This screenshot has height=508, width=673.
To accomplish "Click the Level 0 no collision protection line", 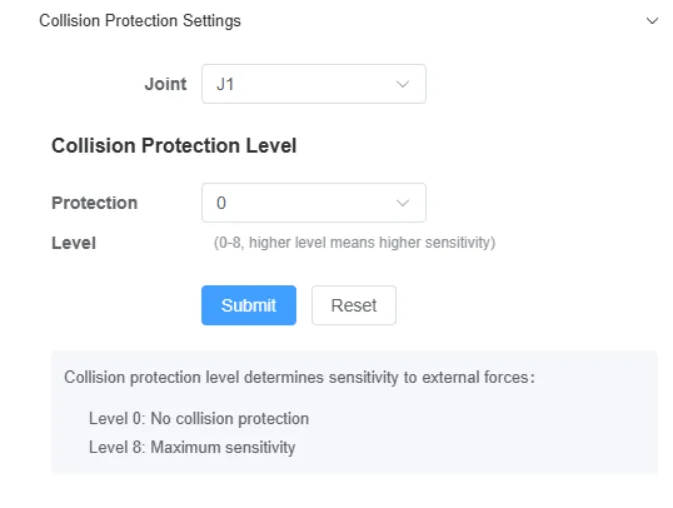I will (198, 418).
